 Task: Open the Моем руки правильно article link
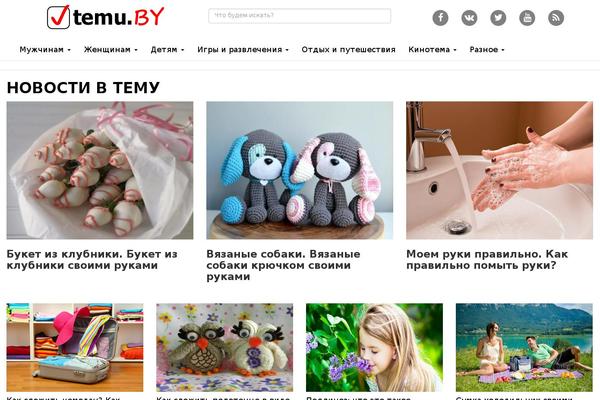pyautogui.click(x=487, y=260)
